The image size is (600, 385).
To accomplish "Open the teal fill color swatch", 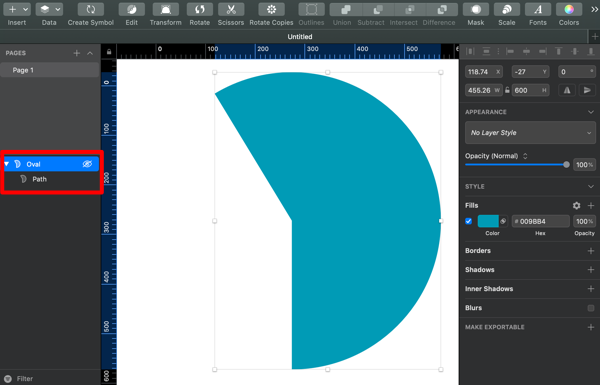I will pyautogui.click(x=488, y=221).
